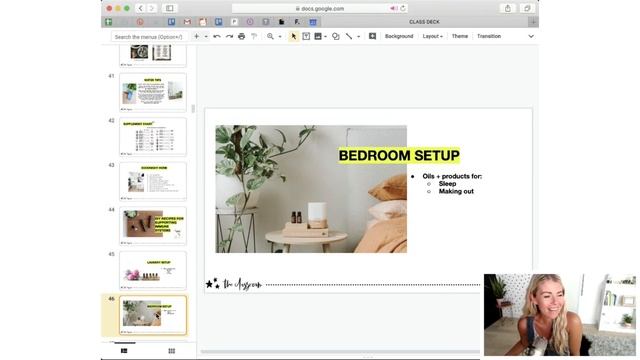
Task: Select slide 42 supplement chart thumbnail
Action: pyautogui.click(x=153, y=137)
